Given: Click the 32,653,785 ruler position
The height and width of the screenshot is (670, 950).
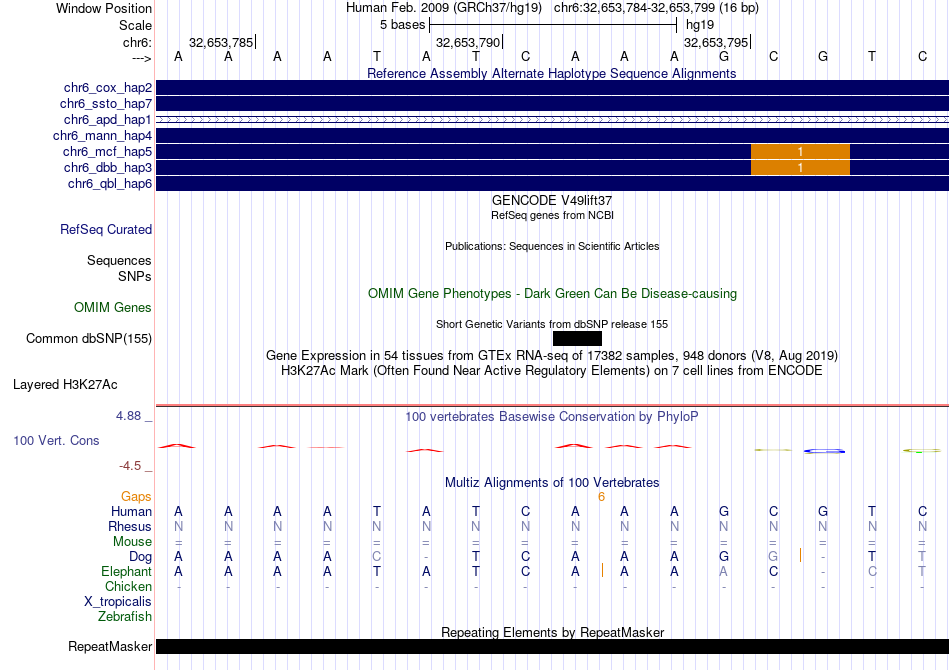Looking at the screenshot, I should pos(221,42).
